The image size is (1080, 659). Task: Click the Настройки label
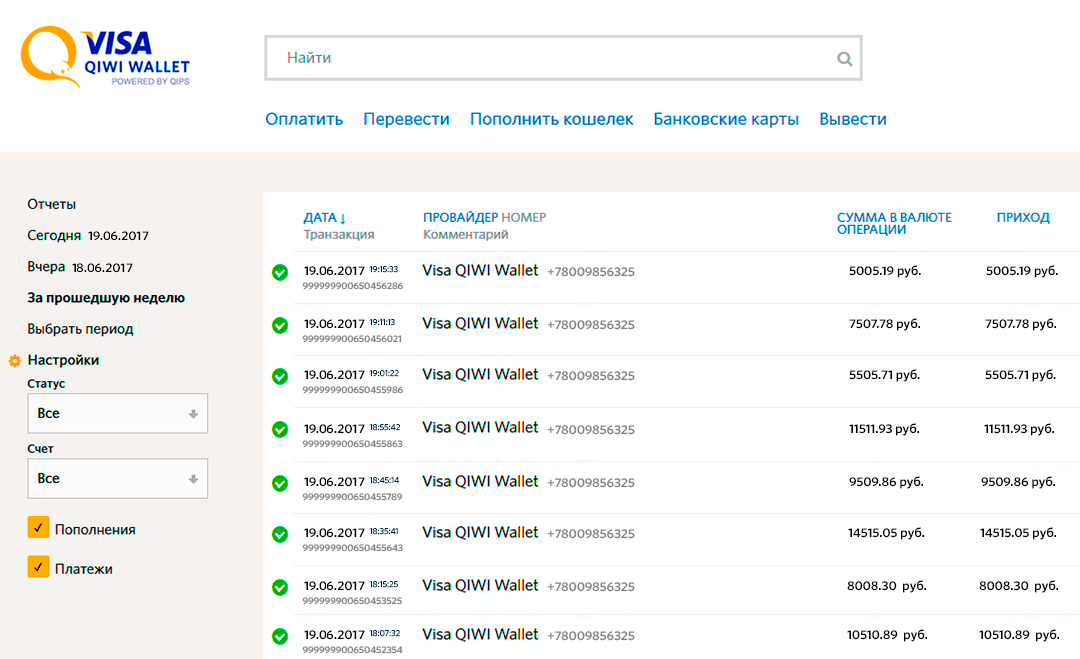(x=63, y=360)
